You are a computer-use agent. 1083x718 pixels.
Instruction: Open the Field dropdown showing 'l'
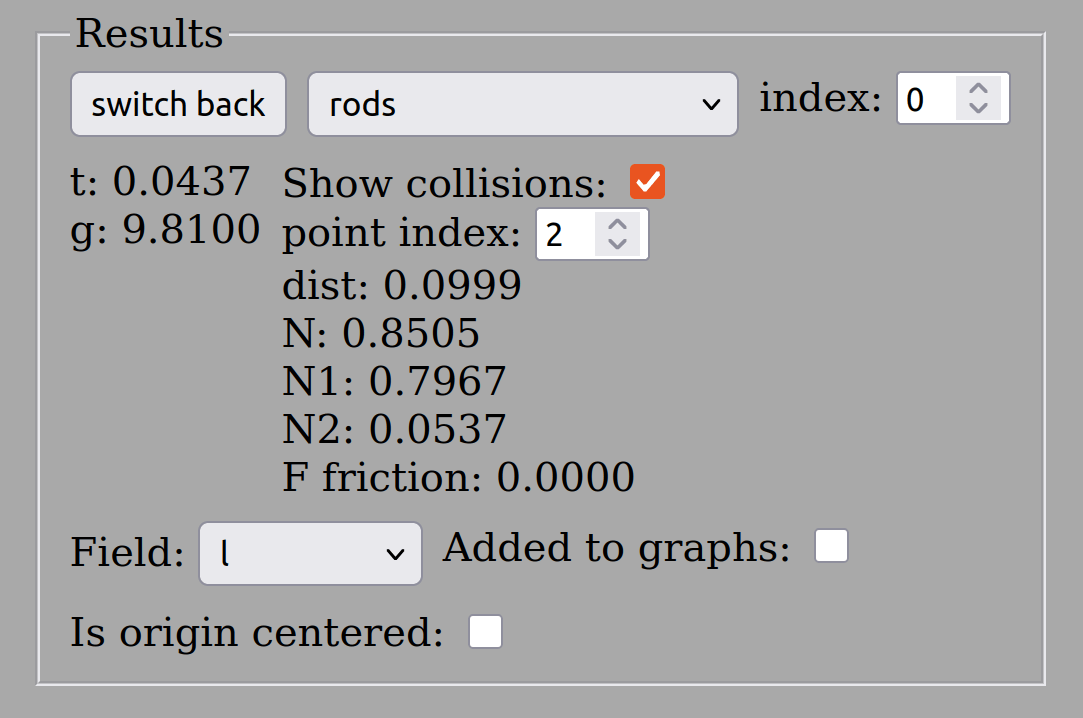[x=310, y=554]
